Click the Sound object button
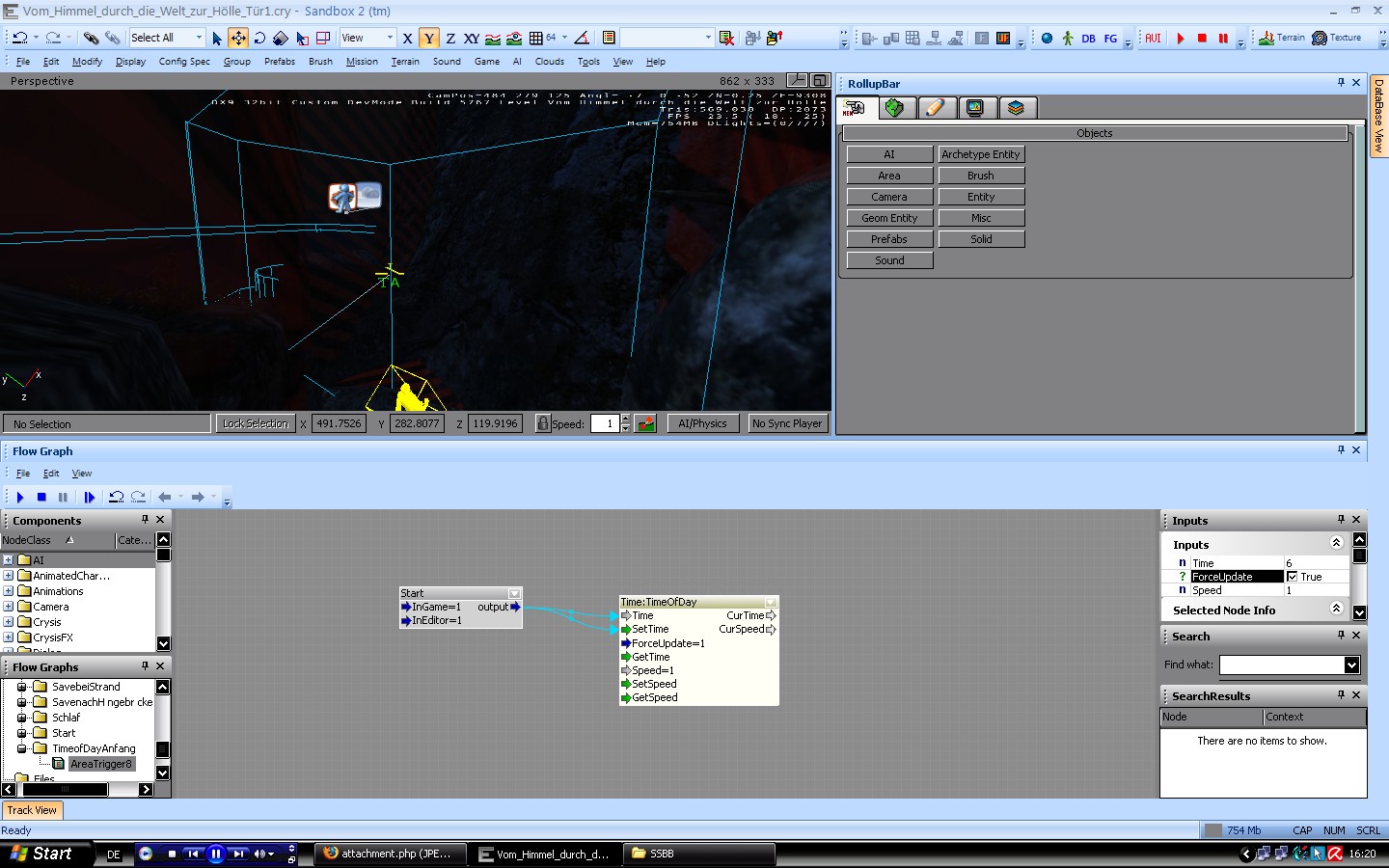 [889, 260]
